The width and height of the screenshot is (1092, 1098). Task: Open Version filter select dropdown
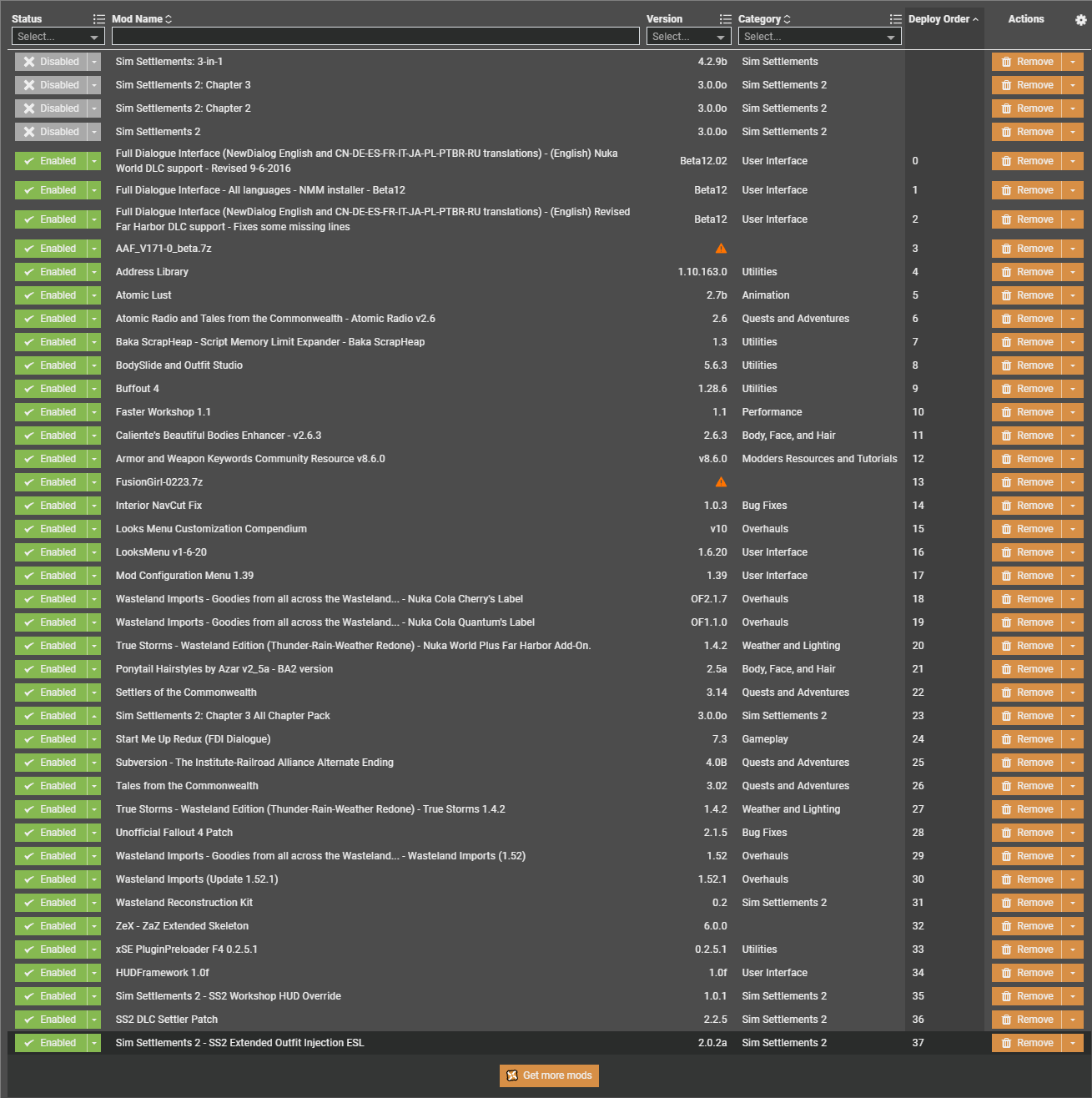click(x=689, y=36)
